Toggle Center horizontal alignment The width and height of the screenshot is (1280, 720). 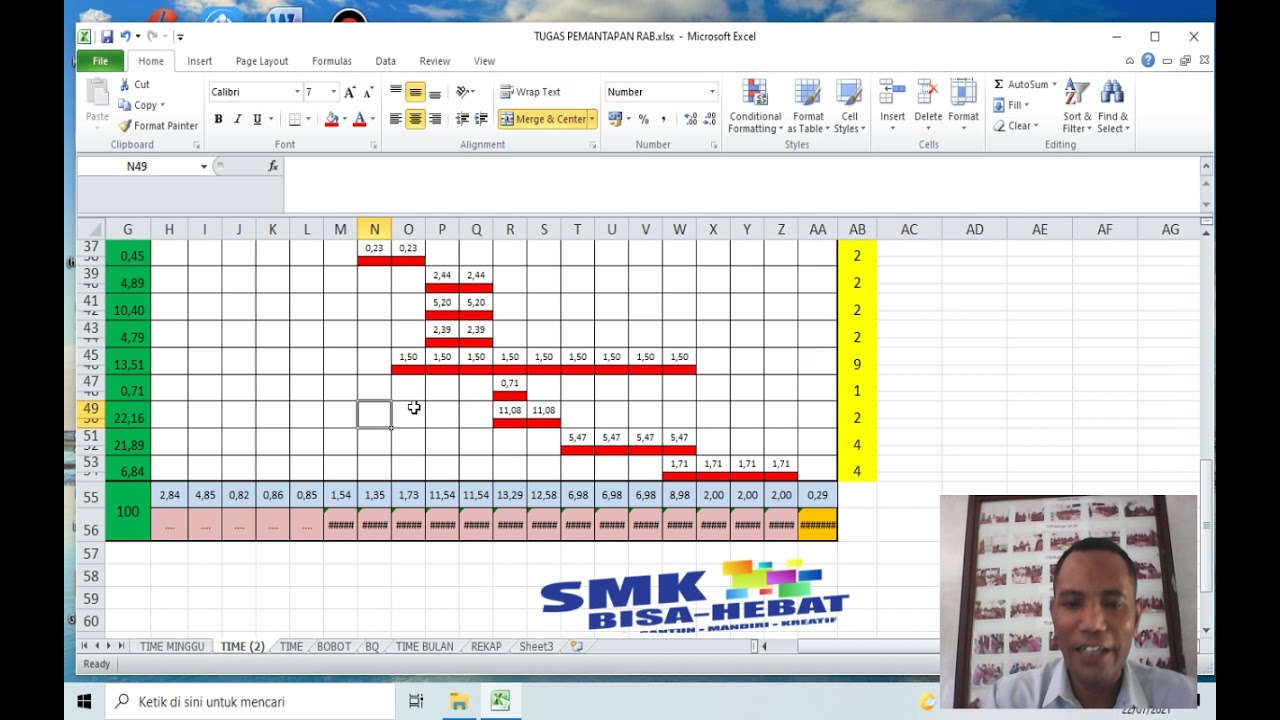pos(415,119)
